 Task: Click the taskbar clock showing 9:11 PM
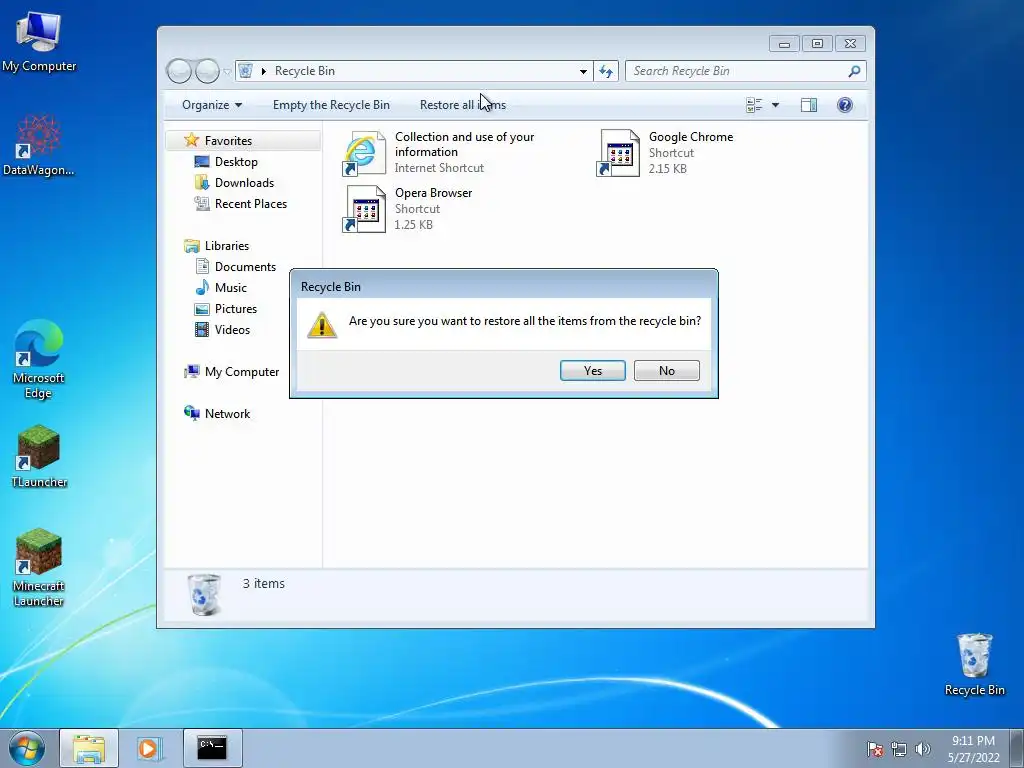pyautogui.click(x=973, y=749)
